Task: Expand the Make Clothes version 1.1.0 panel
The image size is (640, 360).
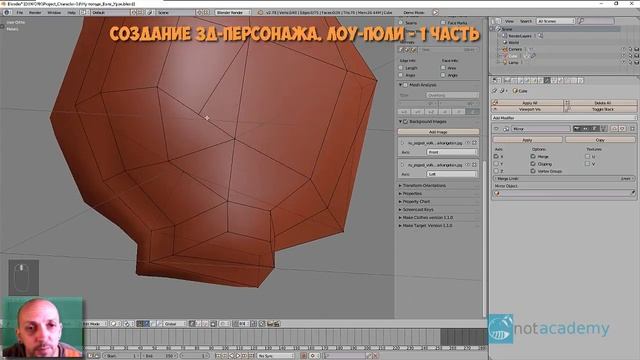Action: pos(426,218)
